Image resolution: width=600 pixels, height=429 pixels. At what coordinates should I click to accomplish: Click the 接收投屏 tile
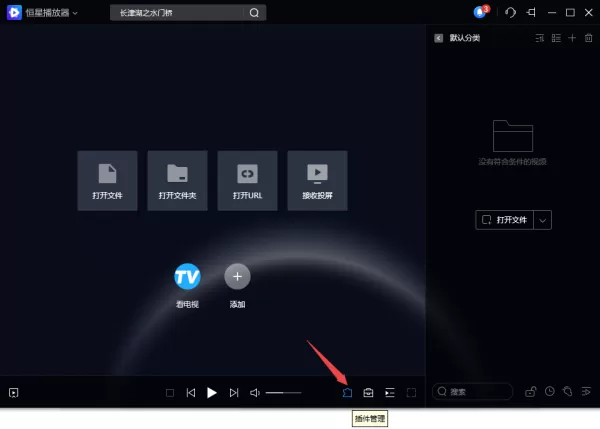point(318,181)
